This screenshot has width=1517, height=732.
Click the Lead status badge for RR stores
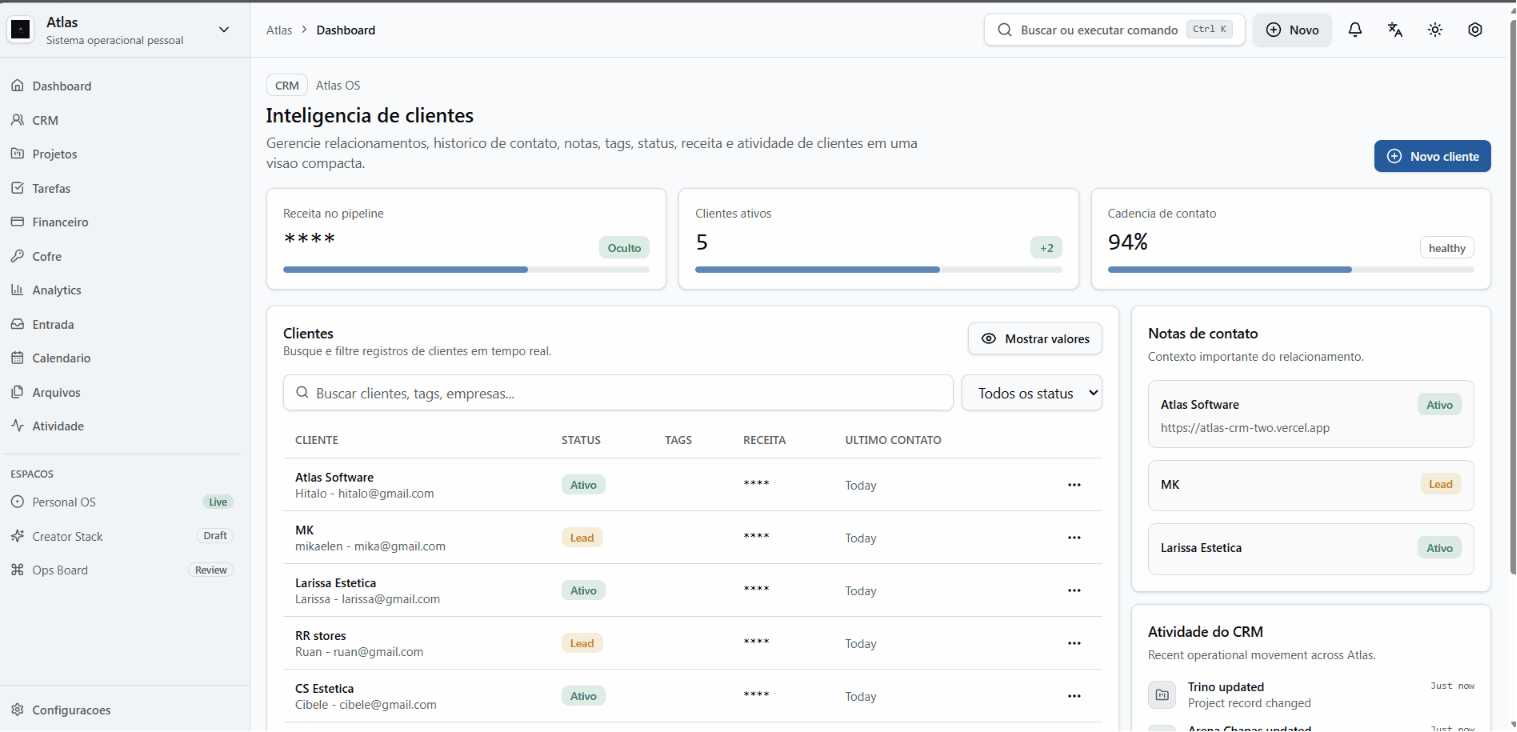(582, 643)
